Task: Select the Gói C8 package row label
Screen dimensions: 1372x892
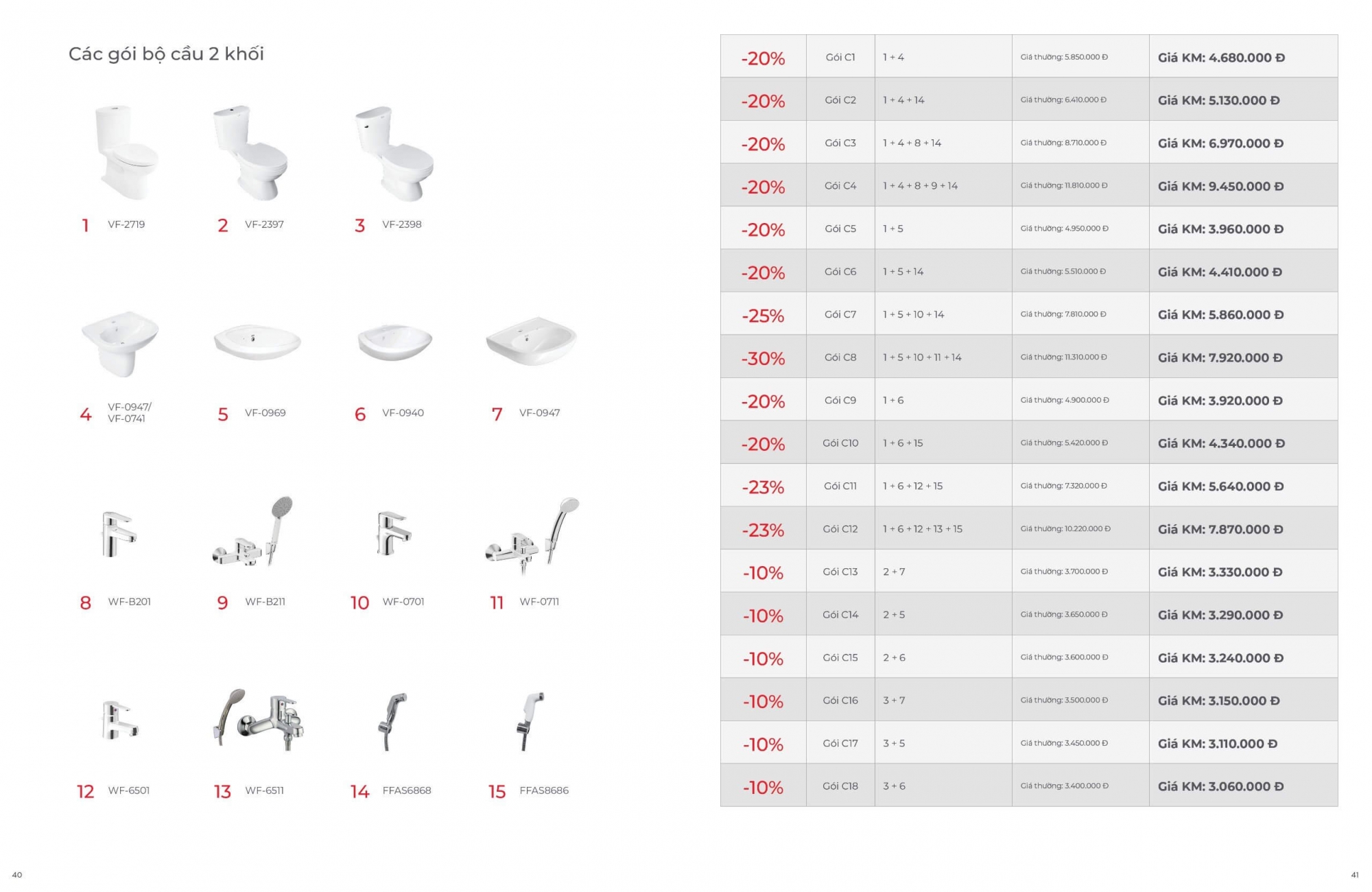Action: [840, 357]
